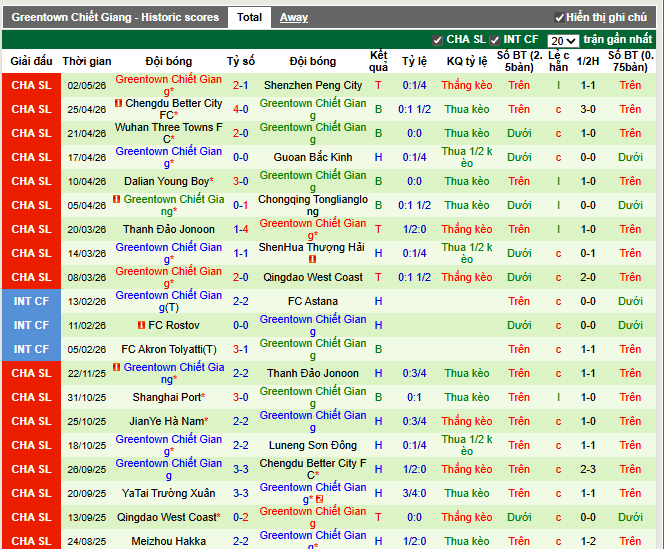This screenshot has width=664, height=549.
Task: Open FC Astana team link
Action: point(313,301)
